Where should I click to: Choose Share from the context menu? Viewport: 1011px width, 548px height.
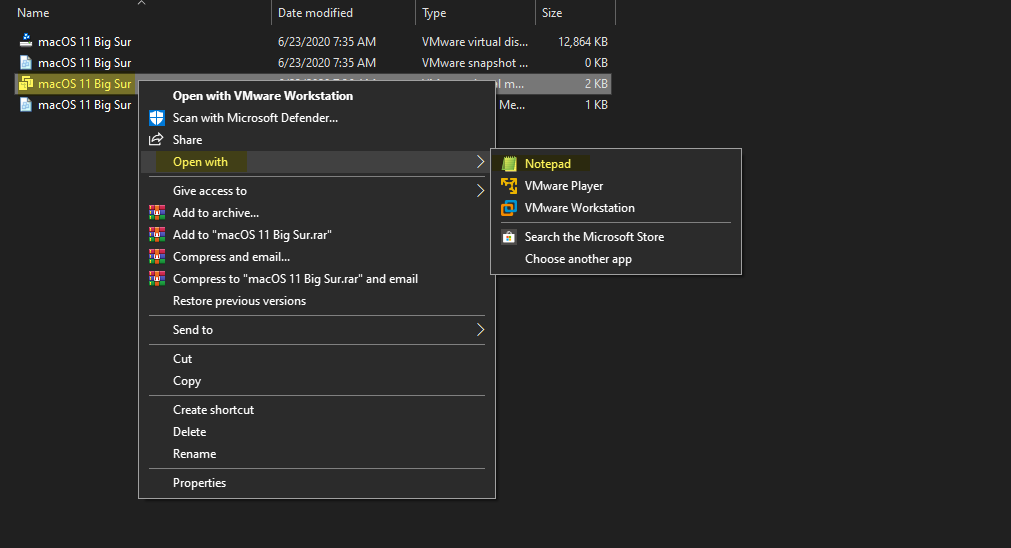click(x=188, y=140)
